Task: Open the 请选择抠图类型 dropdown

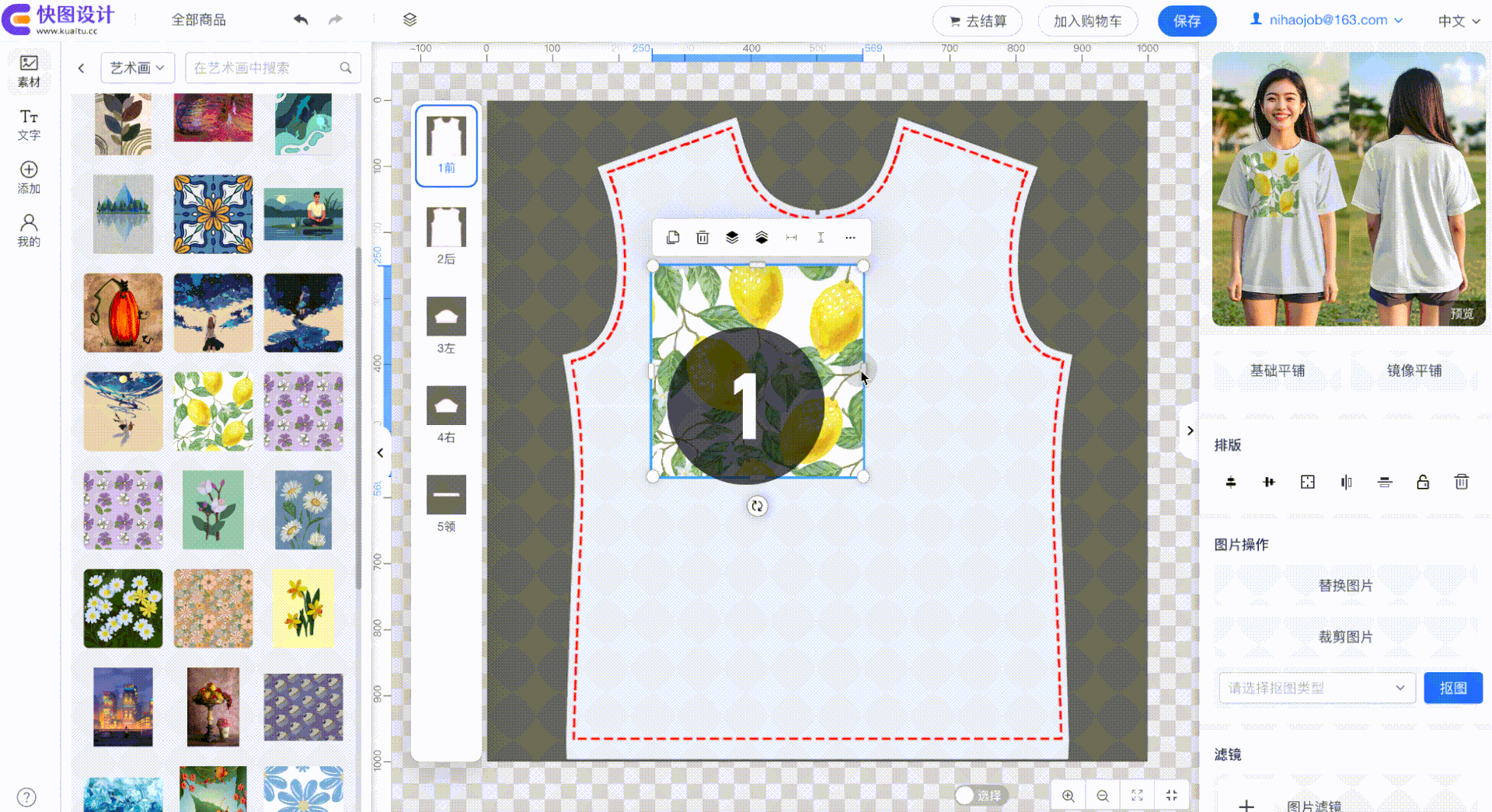Action: (x=1317, y=688)
